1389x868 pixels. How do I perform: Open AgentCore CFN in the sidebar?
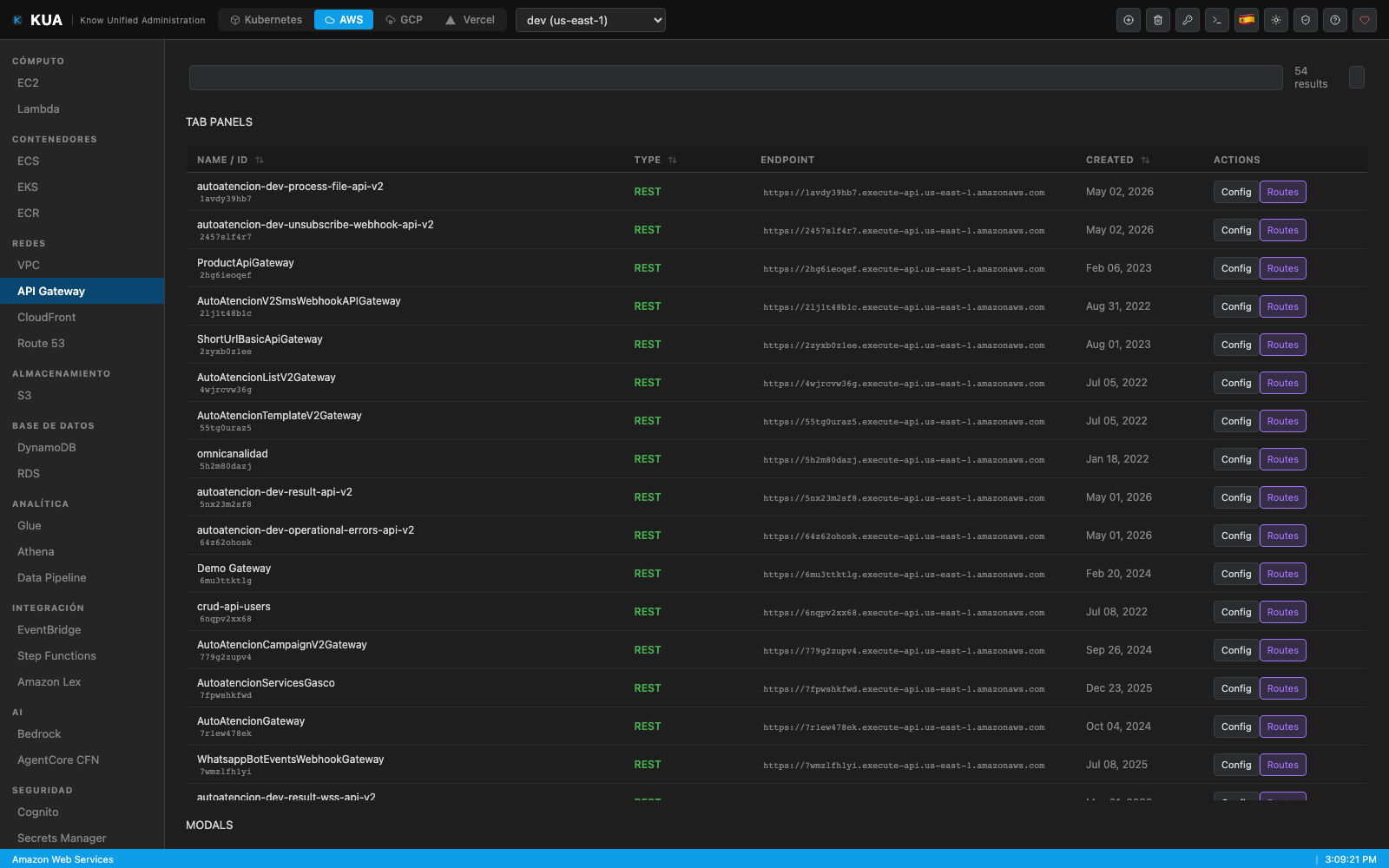click(82, 760)
